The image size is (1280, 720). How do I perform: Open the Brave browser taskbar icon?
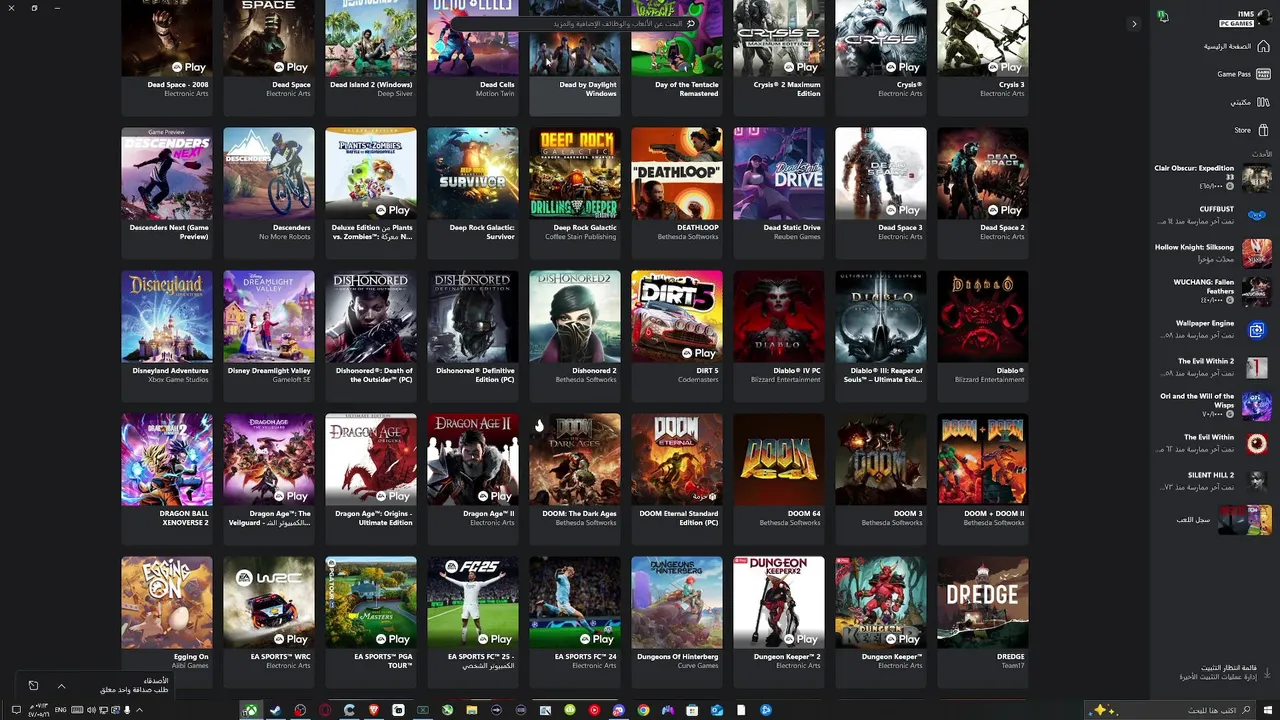(x=374, y=710)
